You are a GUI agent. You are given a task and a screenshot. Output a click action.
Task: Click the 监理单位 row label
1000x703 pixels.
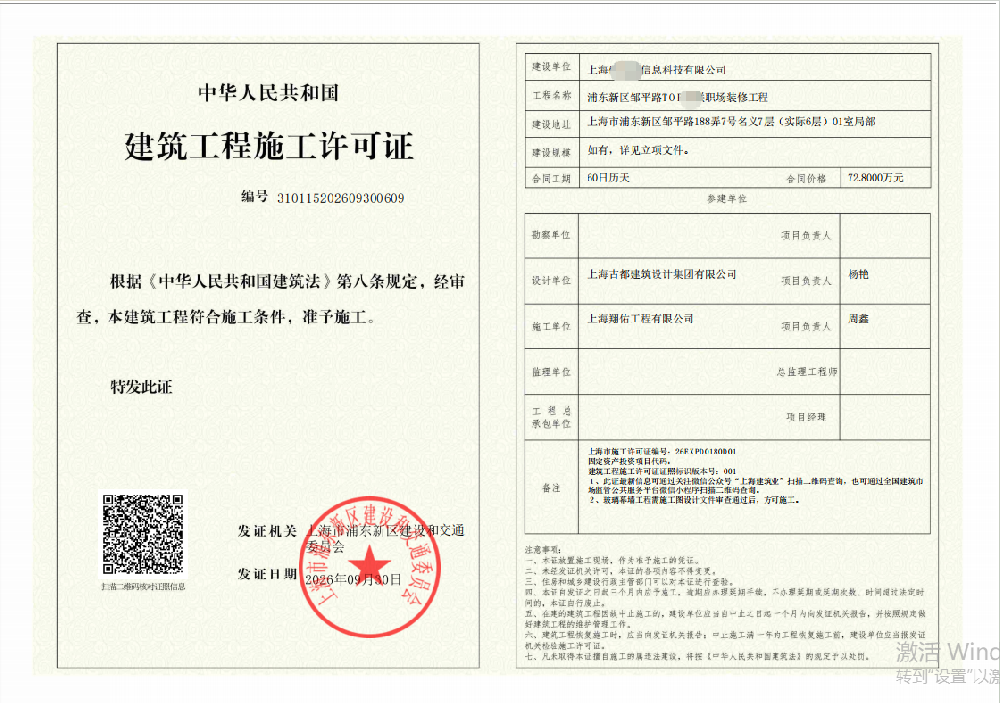pyautogui.click(x=551, y=372)
